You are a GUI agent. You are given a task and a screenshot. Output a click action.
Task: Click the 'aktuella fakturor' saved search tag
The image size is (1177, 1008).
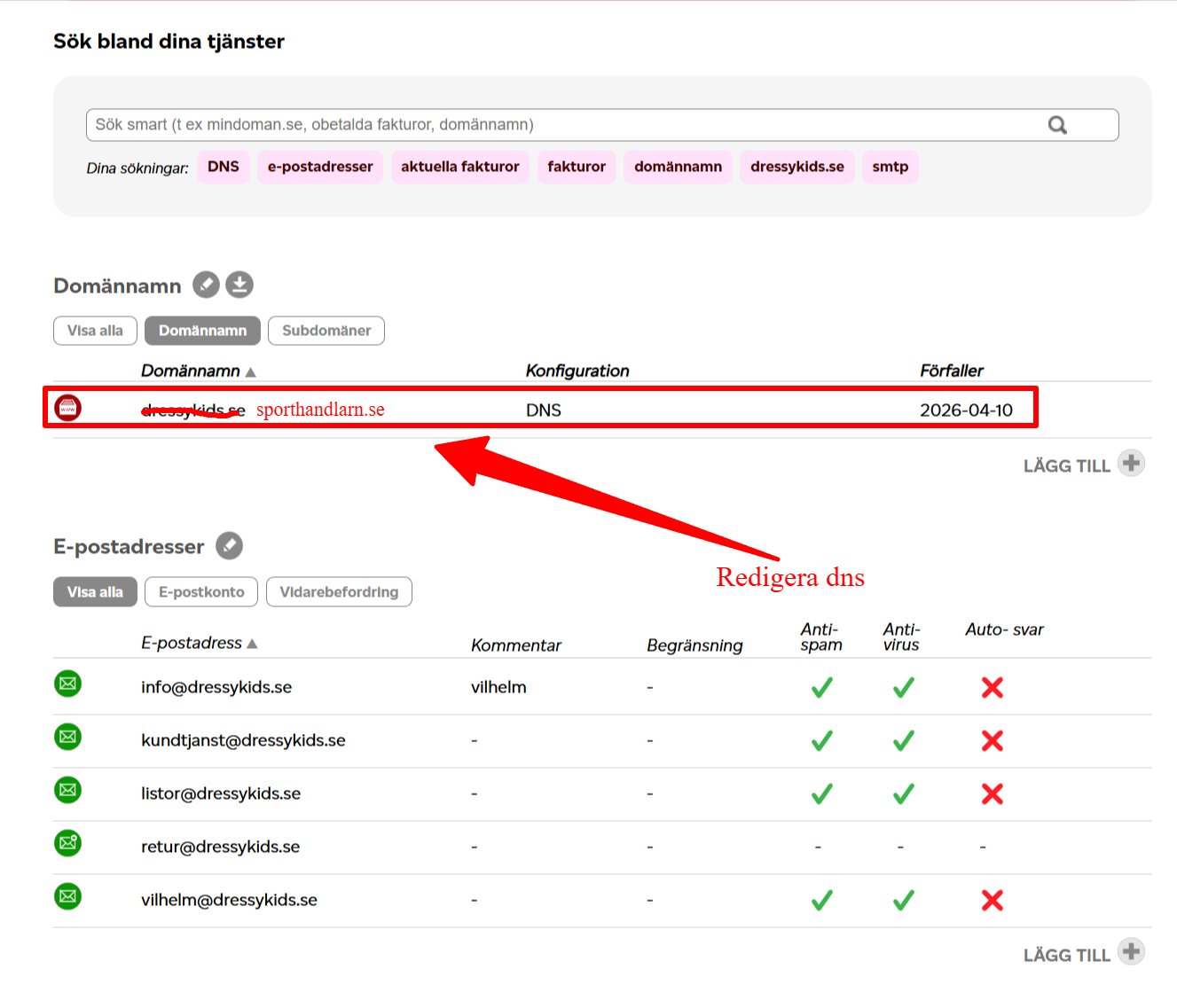[459, 167]
